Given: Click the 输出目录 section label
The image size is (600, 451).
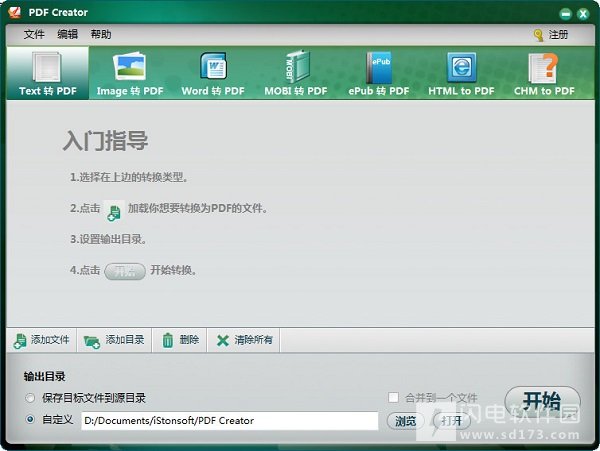Looking at the screenshot, I should click(x=44, y=376).
